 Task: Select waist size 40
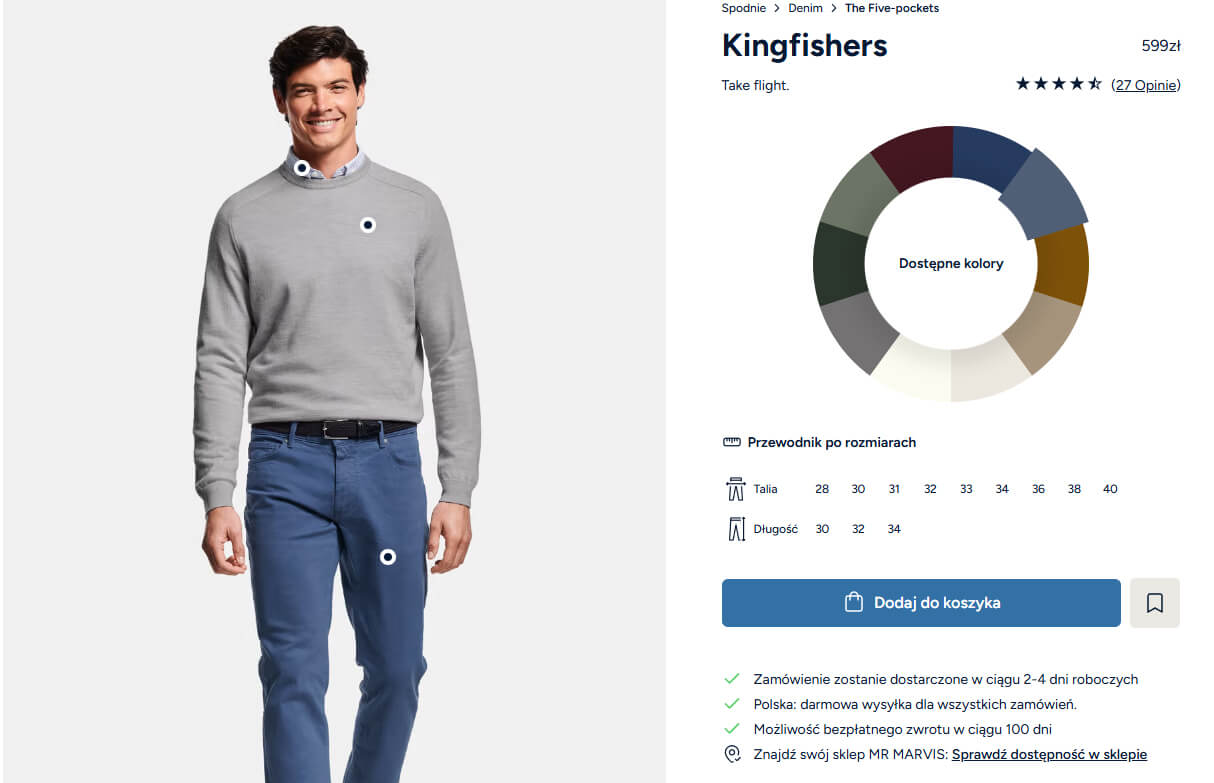[x=1110, y=489]
